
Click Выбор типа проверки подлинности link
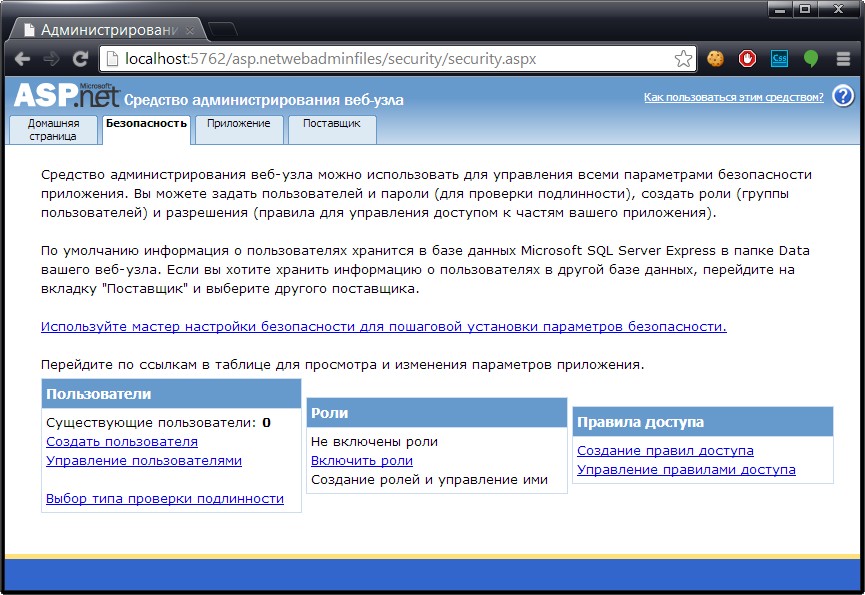click(x=165, y=498)
